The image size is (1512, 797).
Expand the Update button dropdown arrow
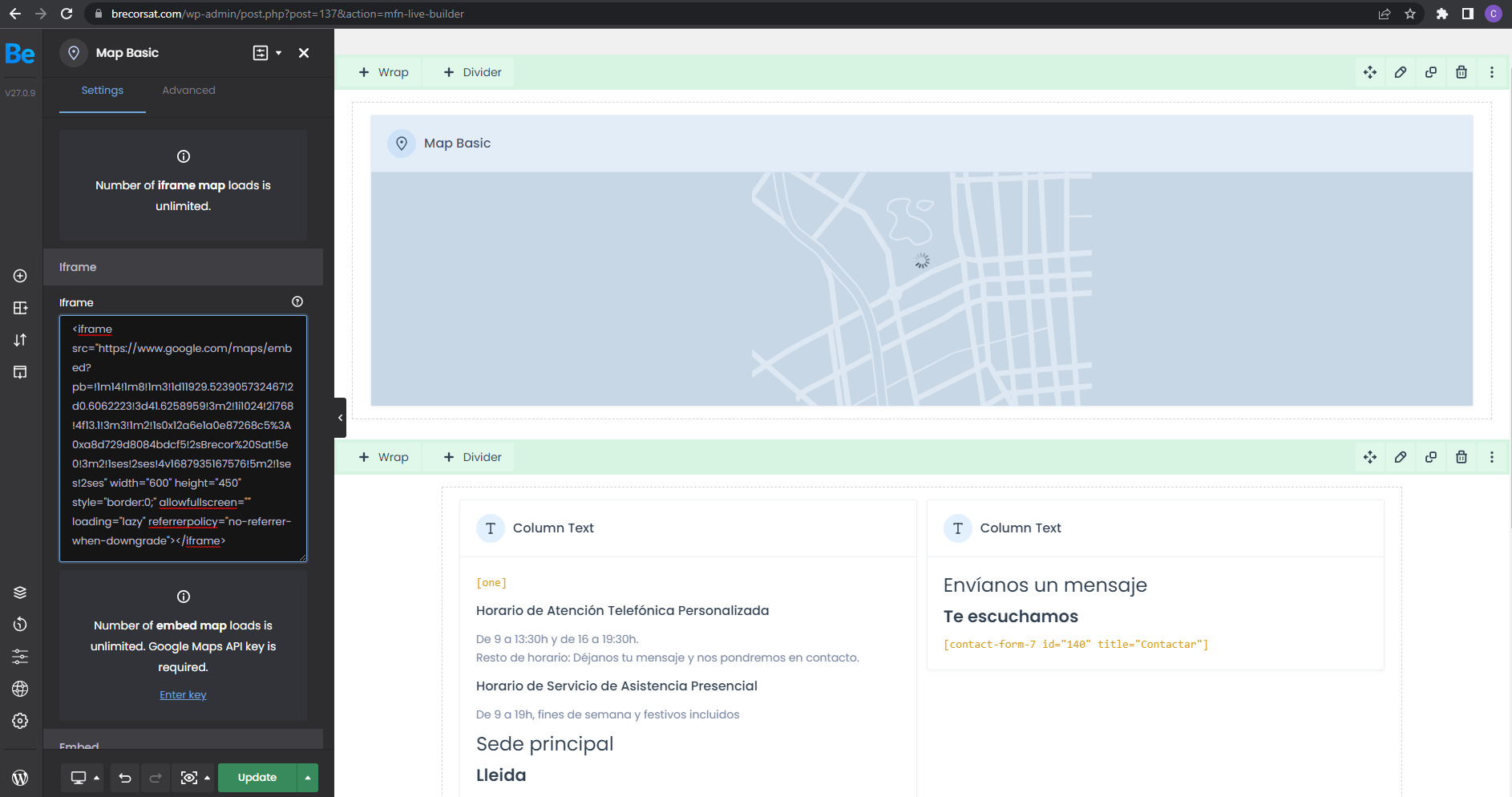click(x=308, y=778)
